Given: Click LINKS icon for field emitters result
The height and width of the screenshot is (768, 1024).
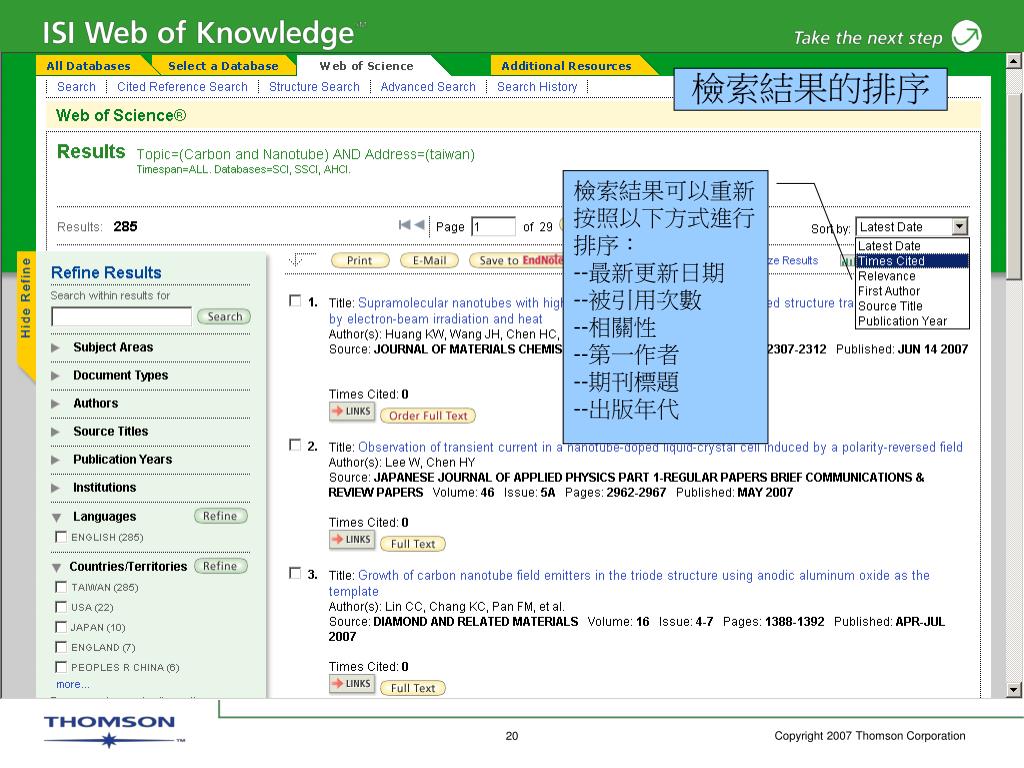Looking at the screenshot, I should [351, 684].
